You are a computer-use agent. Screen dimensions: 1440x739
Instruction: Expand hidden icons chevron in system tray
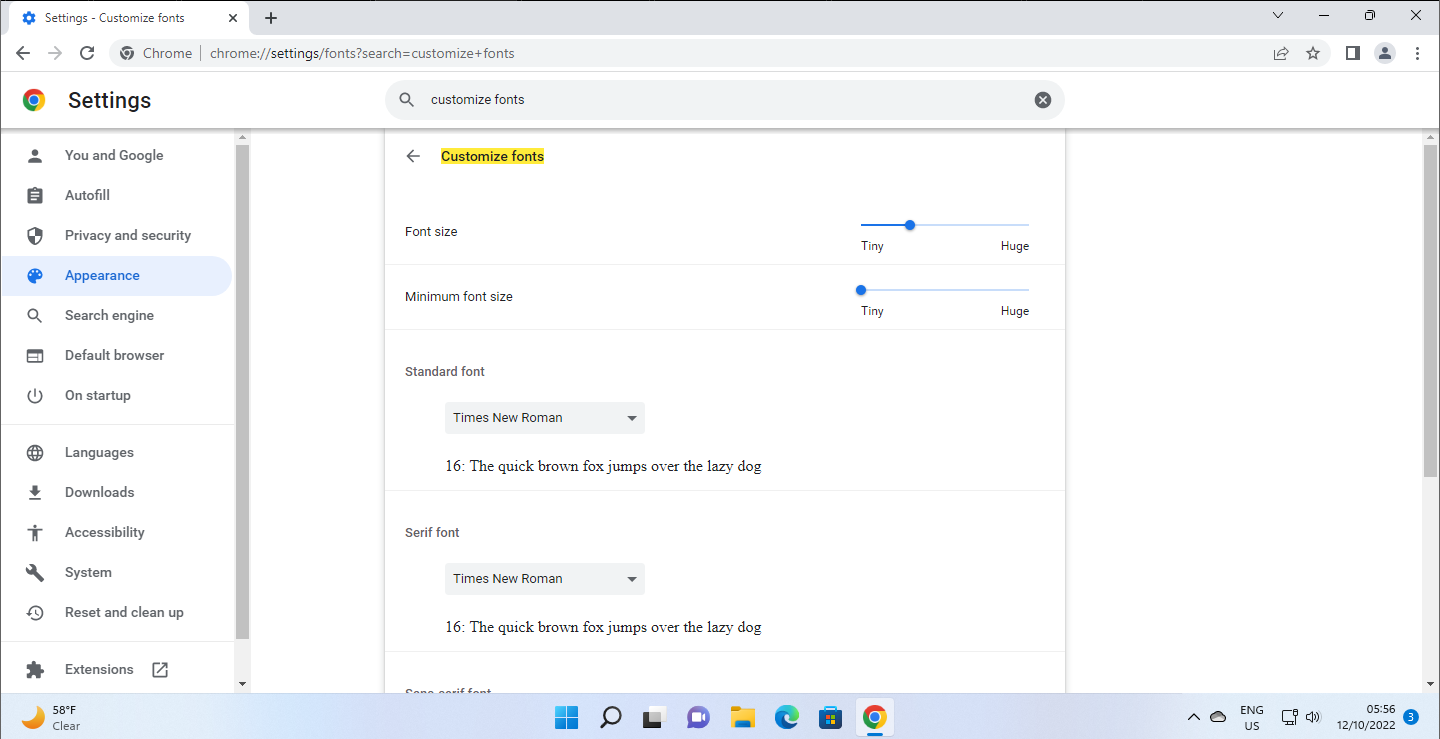[1194, 717]
